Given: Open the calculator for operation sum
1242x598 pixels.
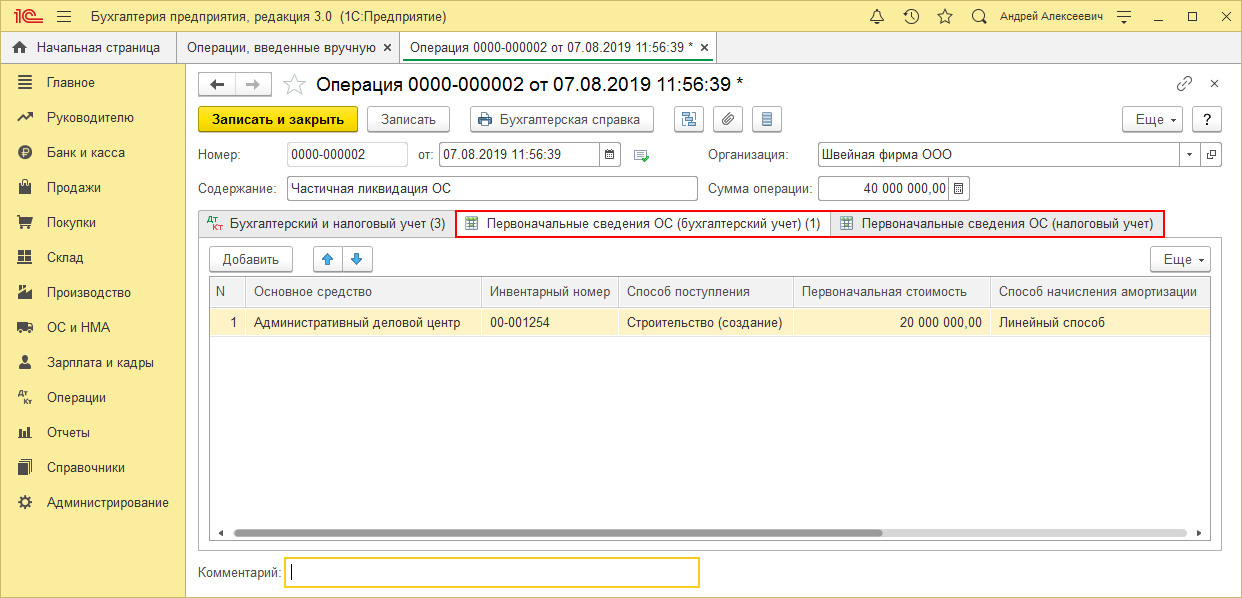Looking at the screenshot, I should tap(958, 189).
